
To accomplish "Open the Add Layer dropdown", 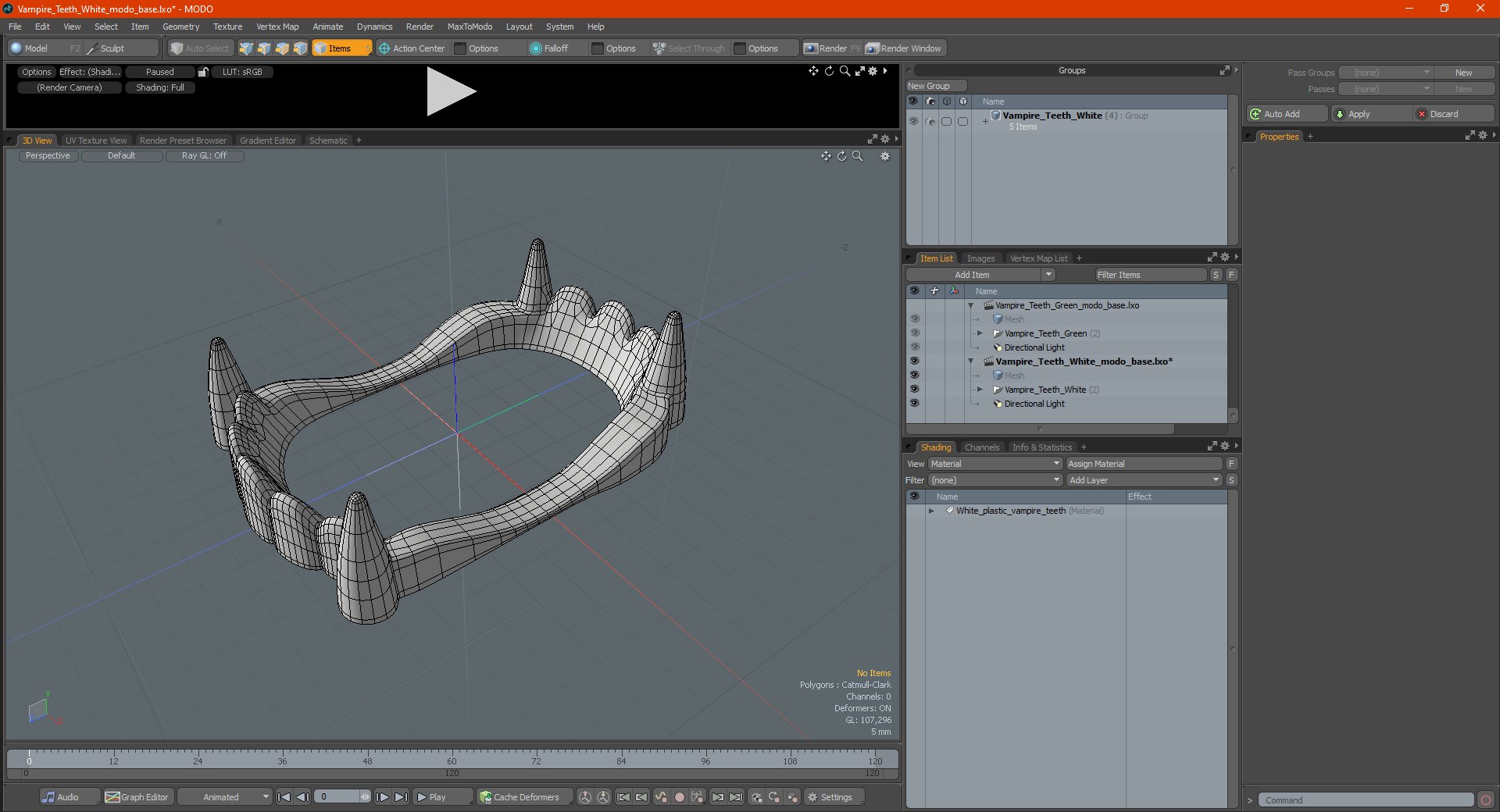I will click(1144, 480).
